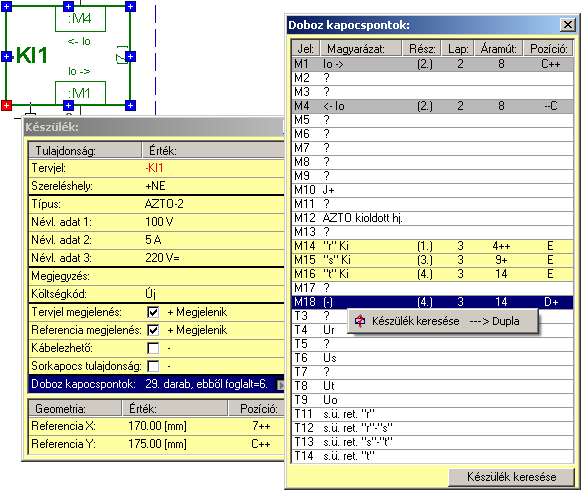Select the M1 'Io ->' row

(432, 64)
